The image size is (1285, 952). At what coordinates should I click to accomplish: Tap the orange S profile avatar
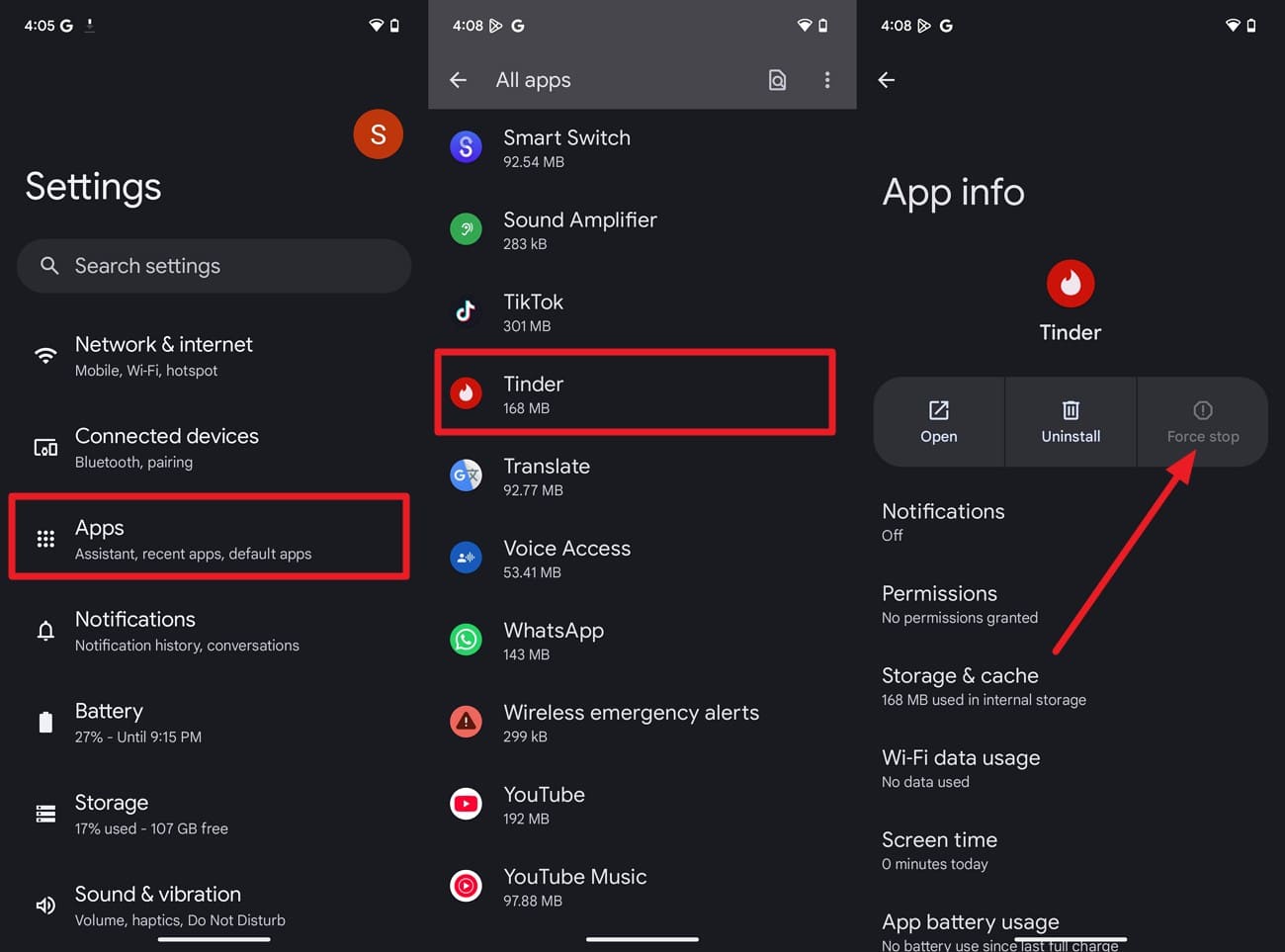tap(379, 134)
